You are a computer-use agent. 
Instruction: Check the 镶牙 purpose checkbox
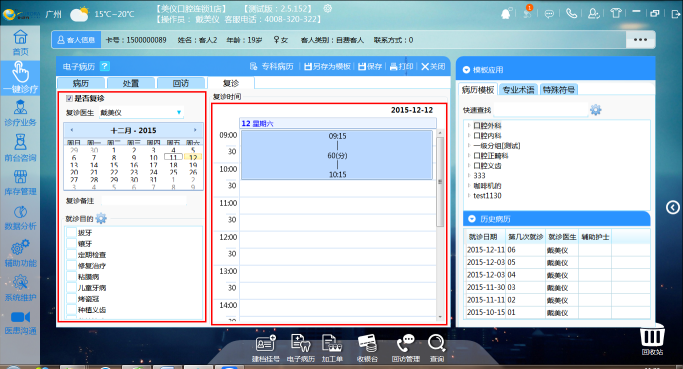(72, 244)
